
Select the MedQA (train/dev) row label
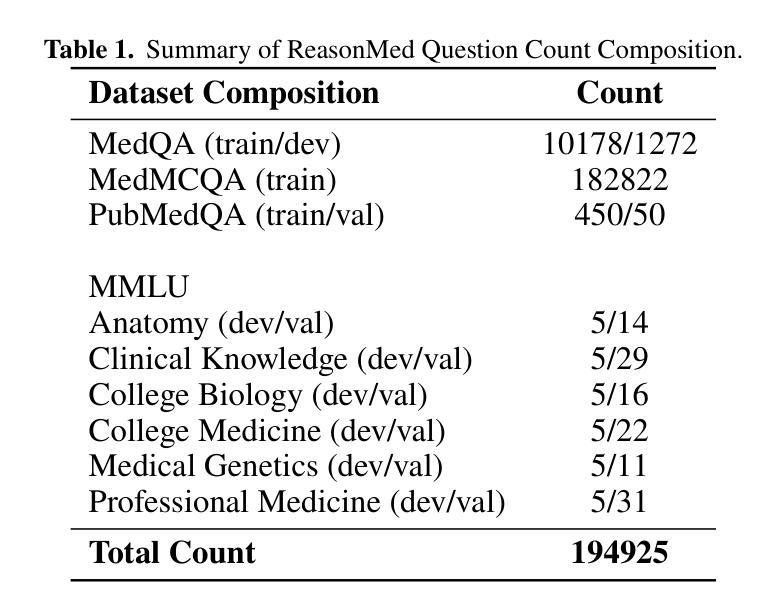[215, 144]
